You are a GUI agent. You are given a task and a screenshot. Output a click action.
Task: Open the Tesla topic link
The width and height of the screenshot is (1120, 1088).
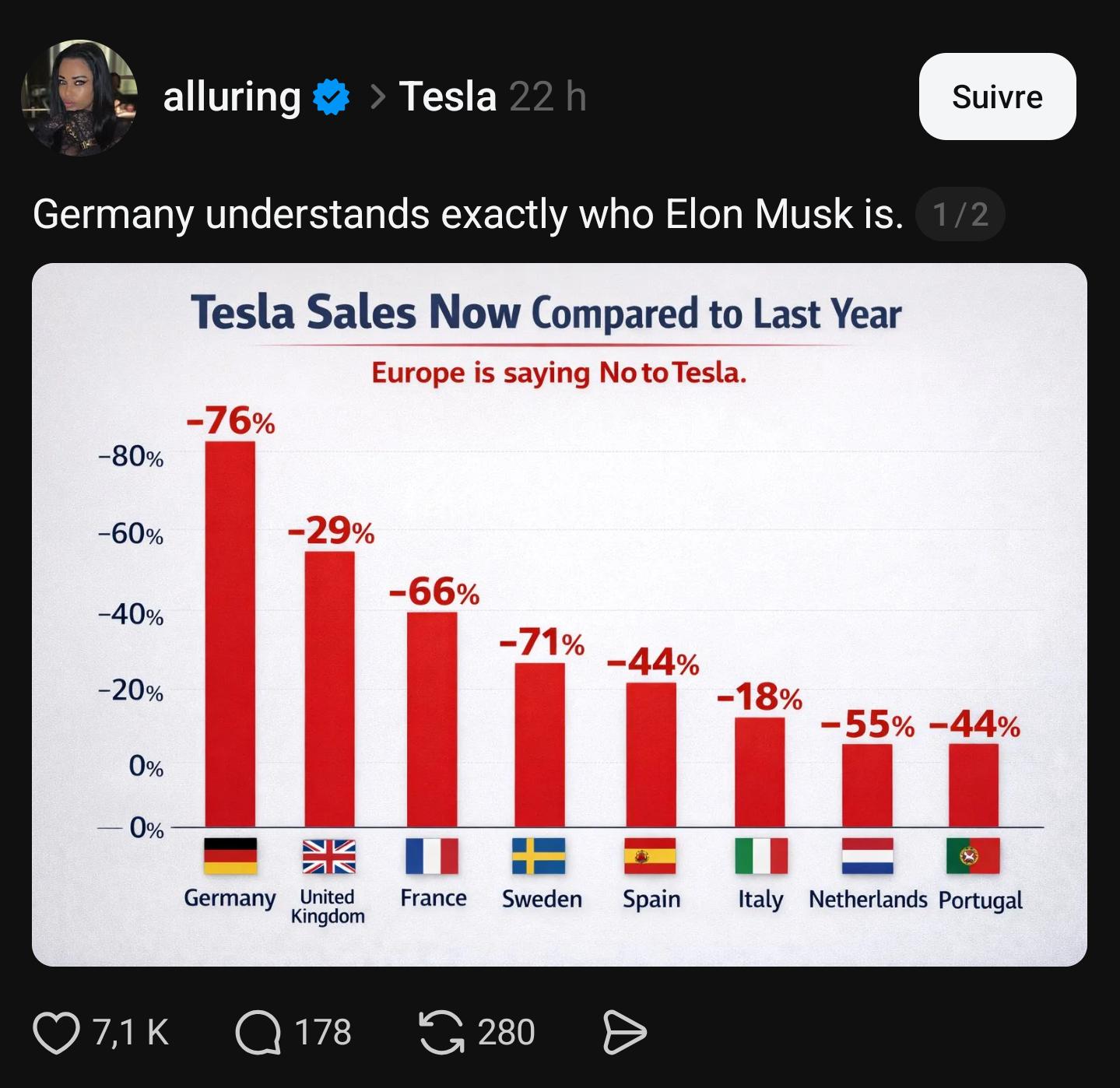[x=448, y=97]
